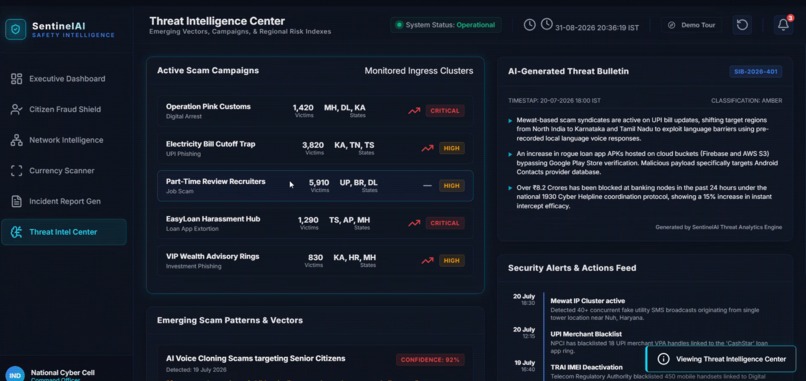Open Executive Dashboard menu item

[64, 79]
